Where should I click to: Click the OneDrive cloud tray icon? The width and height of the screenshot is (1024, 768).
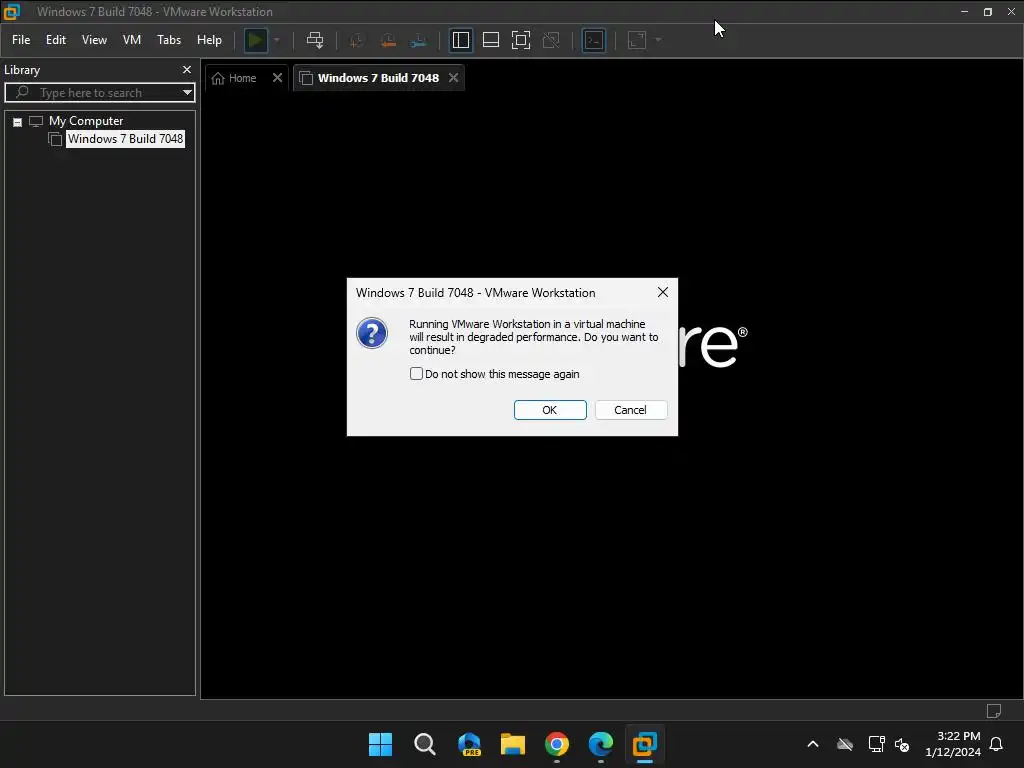pyautogui.click(x=845, y=744)
